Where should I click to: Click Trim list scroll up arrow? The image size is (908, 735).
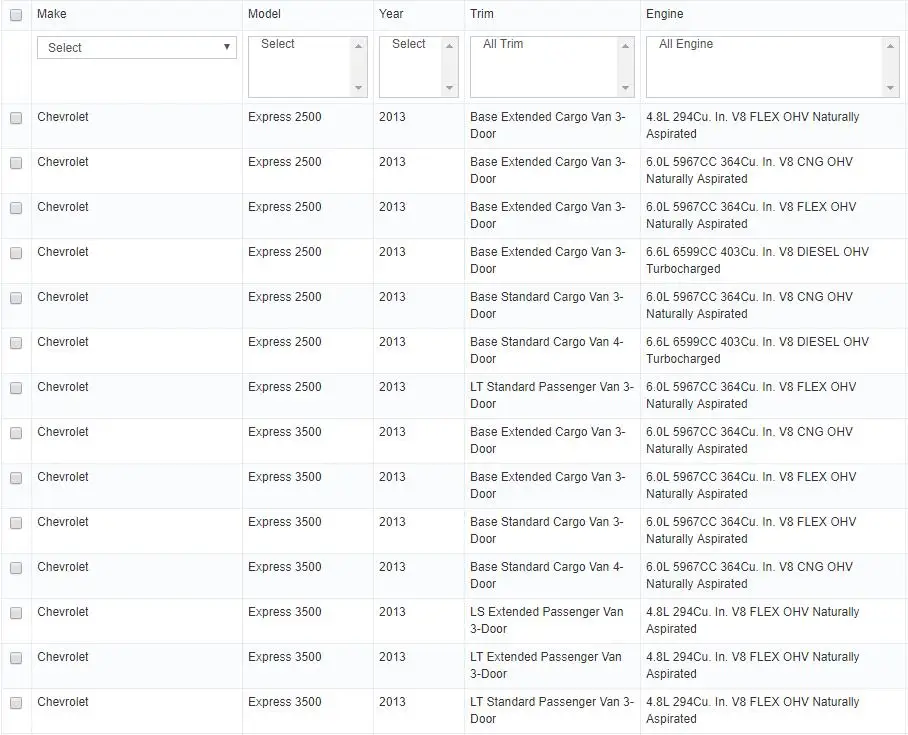pyautogui.click(x=625, y=46)
